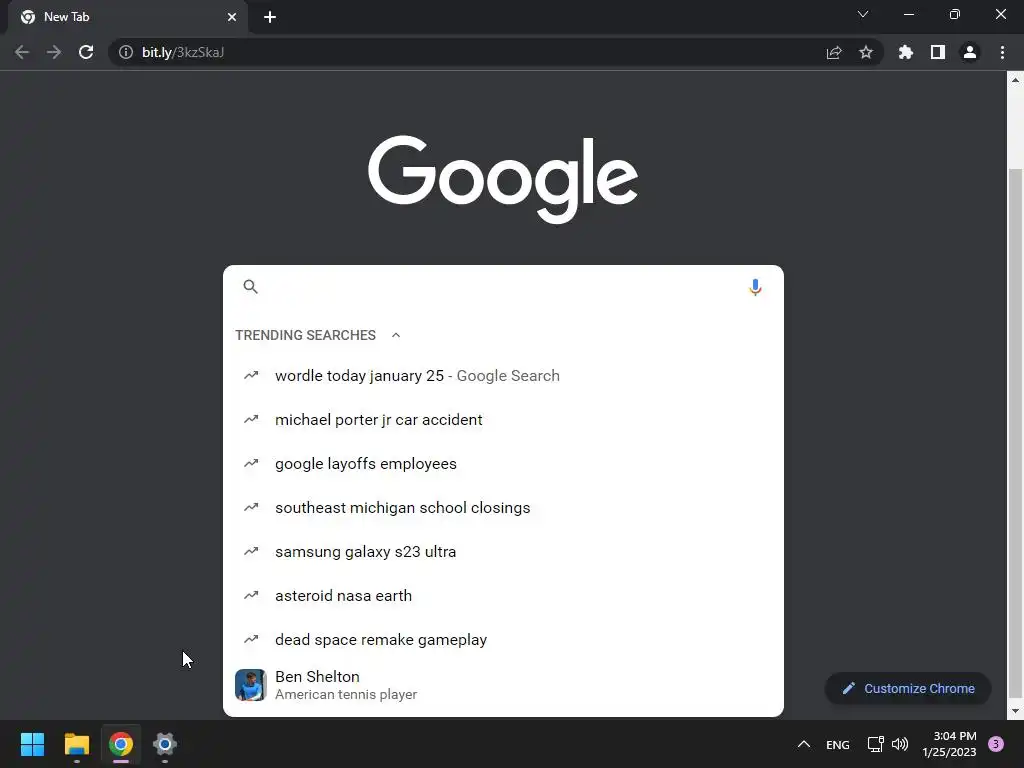Click the Google logo

point(503,179)
